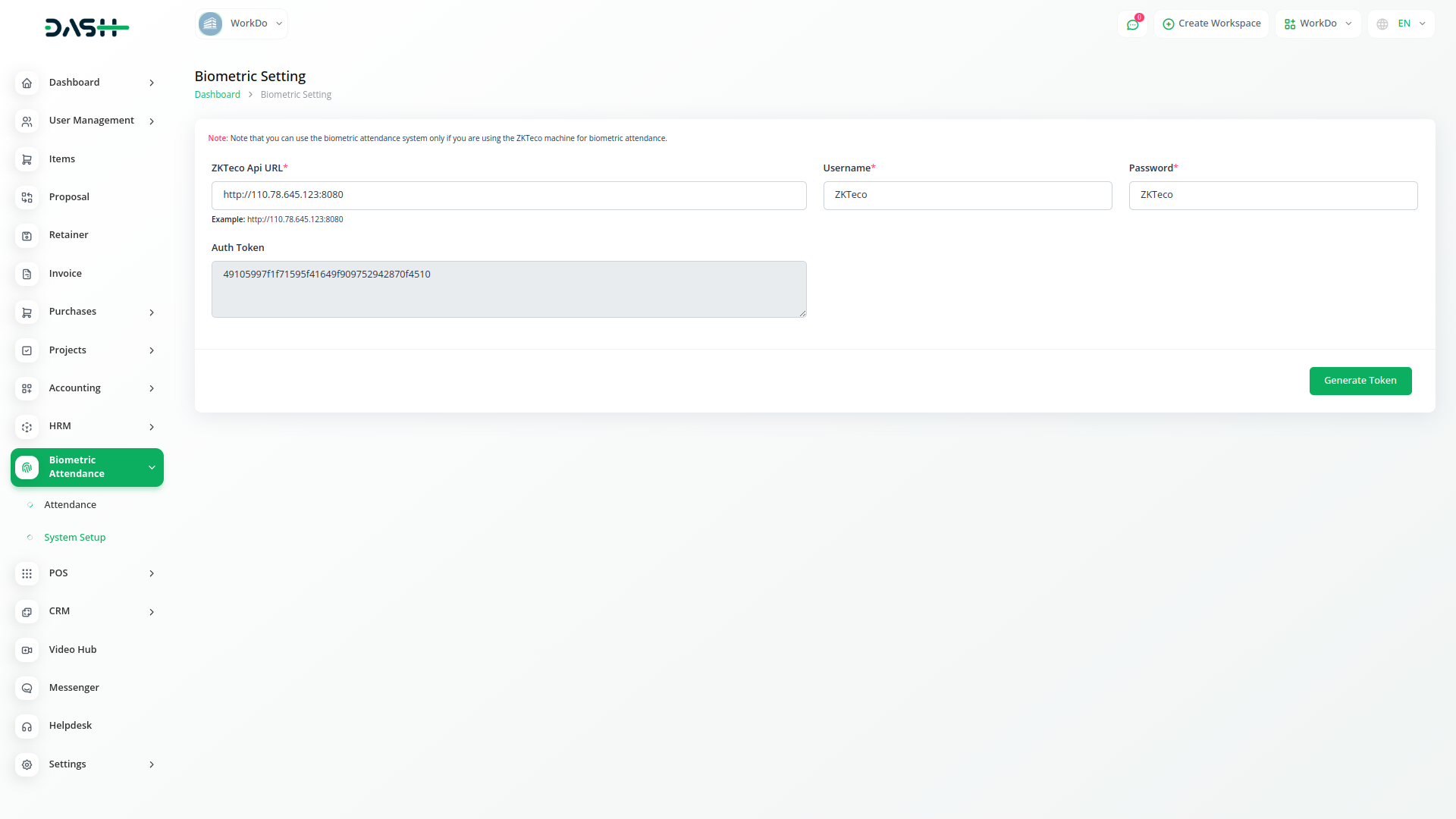Click the DASH logo

tap(86, 28)
